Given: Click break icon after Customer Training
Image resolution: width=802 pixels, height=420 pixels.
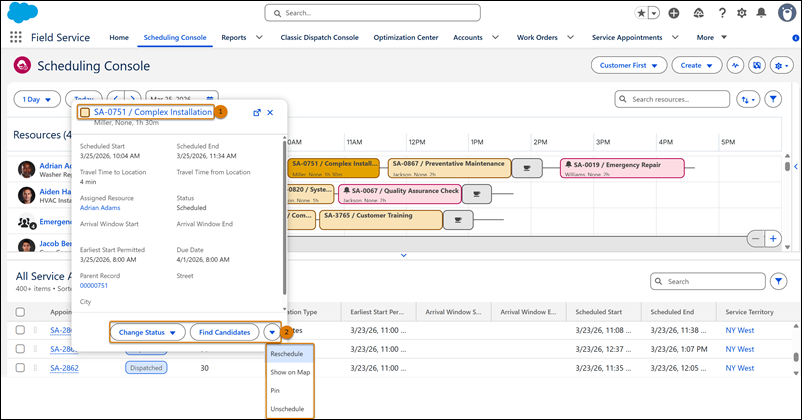Looking at the screenshot, I should click(458, 220).
